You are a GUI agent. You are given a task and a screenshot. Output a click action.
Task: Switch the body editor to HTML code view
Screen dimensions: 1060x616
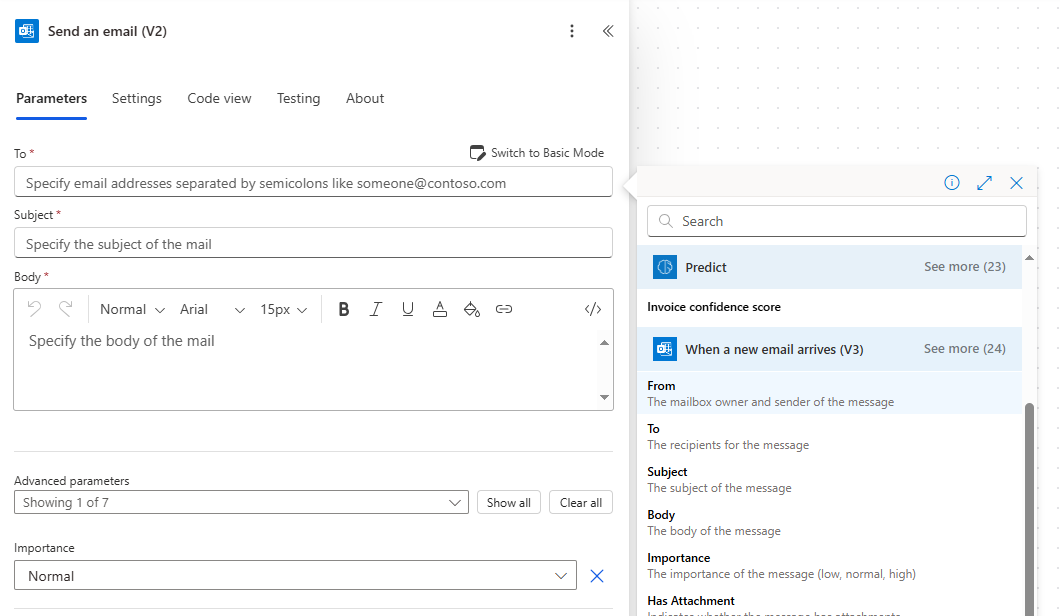(592, 309)
